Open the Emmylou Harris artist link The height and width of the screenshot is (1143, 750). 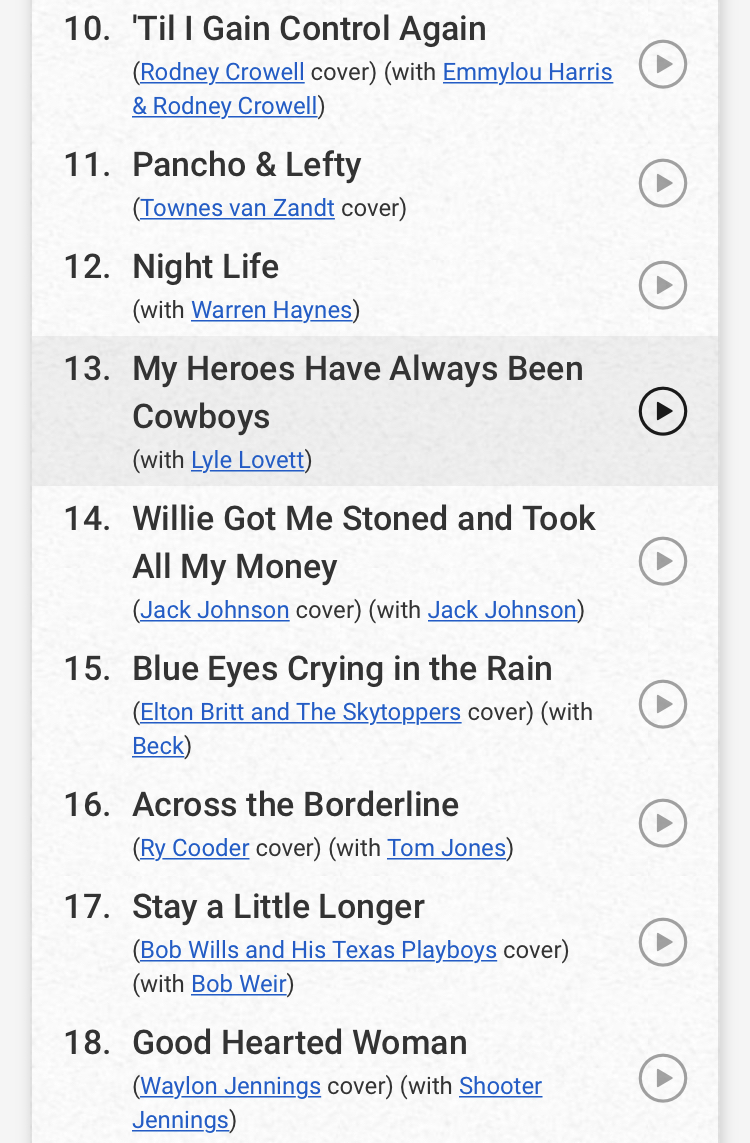click(x=527, y=72)
